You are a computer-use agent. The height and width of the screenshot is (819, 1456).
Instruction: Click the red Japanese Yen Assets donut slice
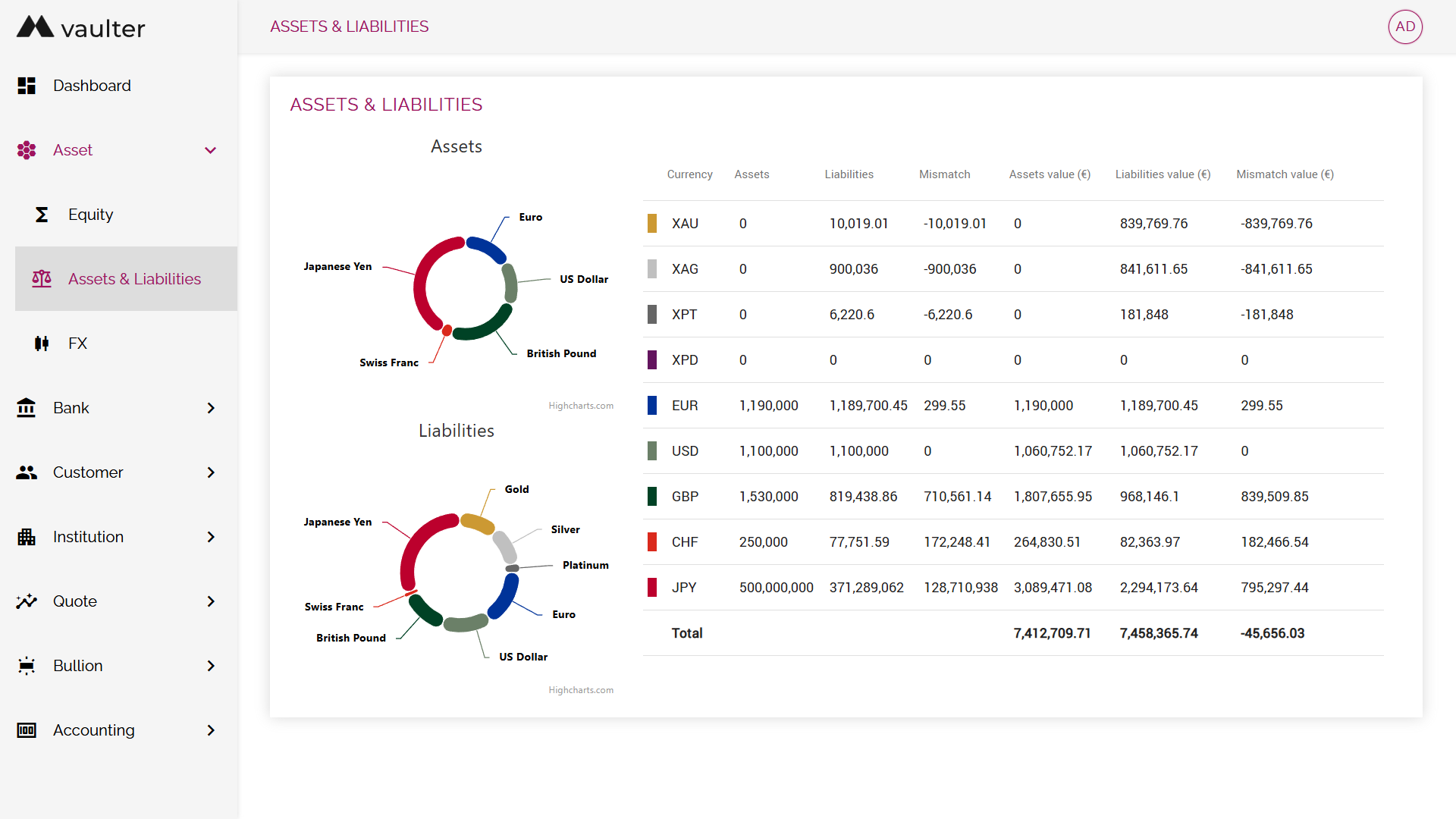tap(422, 282)
